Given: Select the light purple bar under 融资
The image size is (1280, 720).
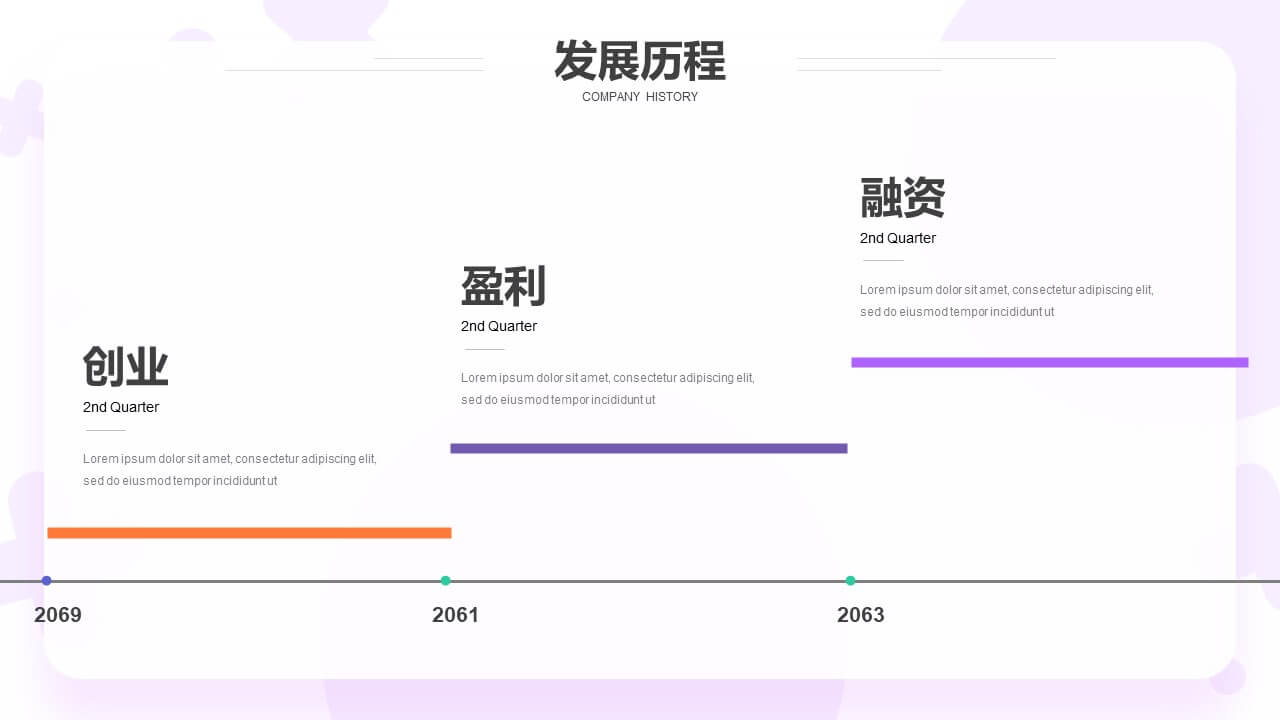Looking at the screenshot, I should [x=1050, y=362].
